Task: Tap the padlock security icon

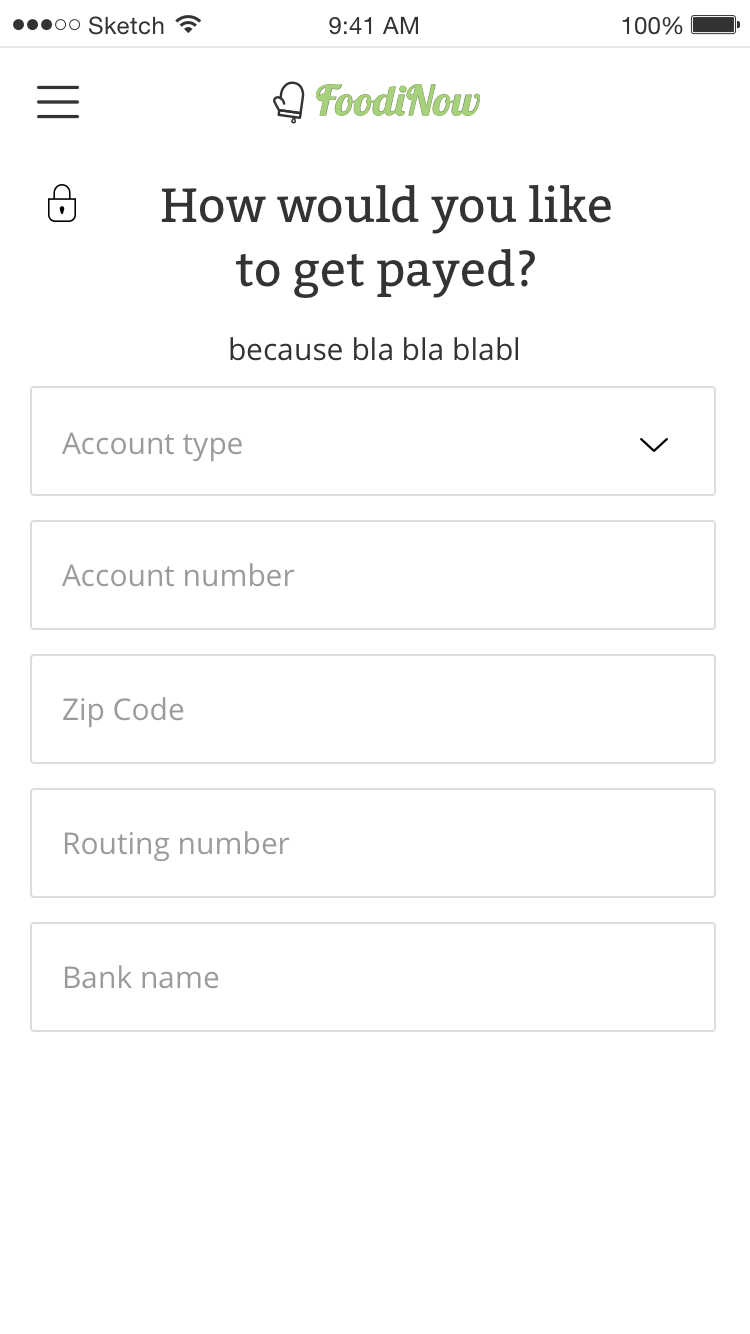Action: coord(62,203)
